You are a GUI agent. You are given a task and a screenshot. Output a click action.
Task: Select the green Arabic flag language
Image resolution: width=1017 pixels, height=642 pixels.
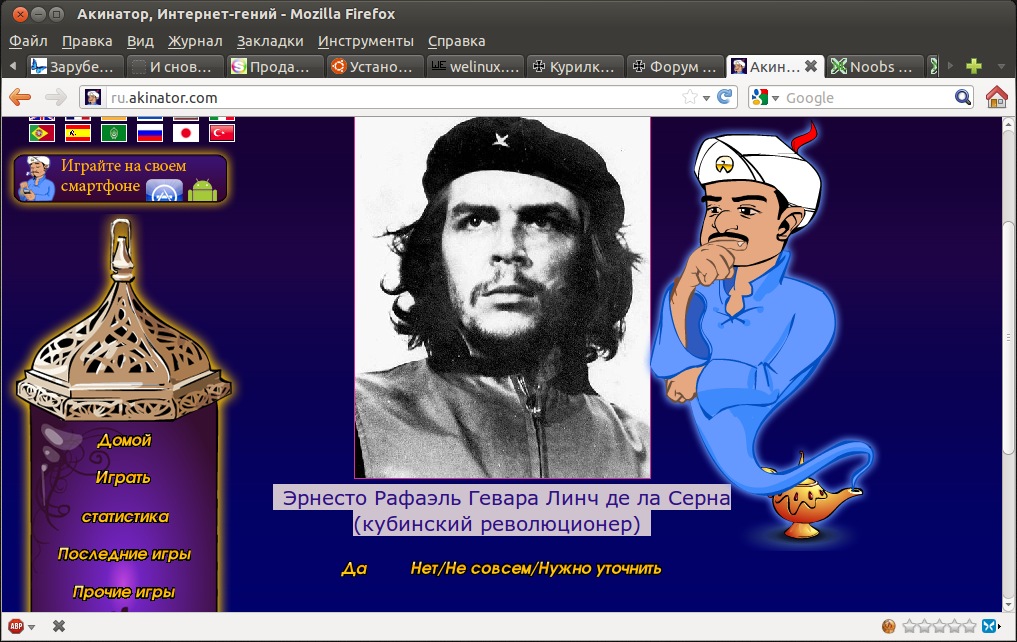pos(114,133)
